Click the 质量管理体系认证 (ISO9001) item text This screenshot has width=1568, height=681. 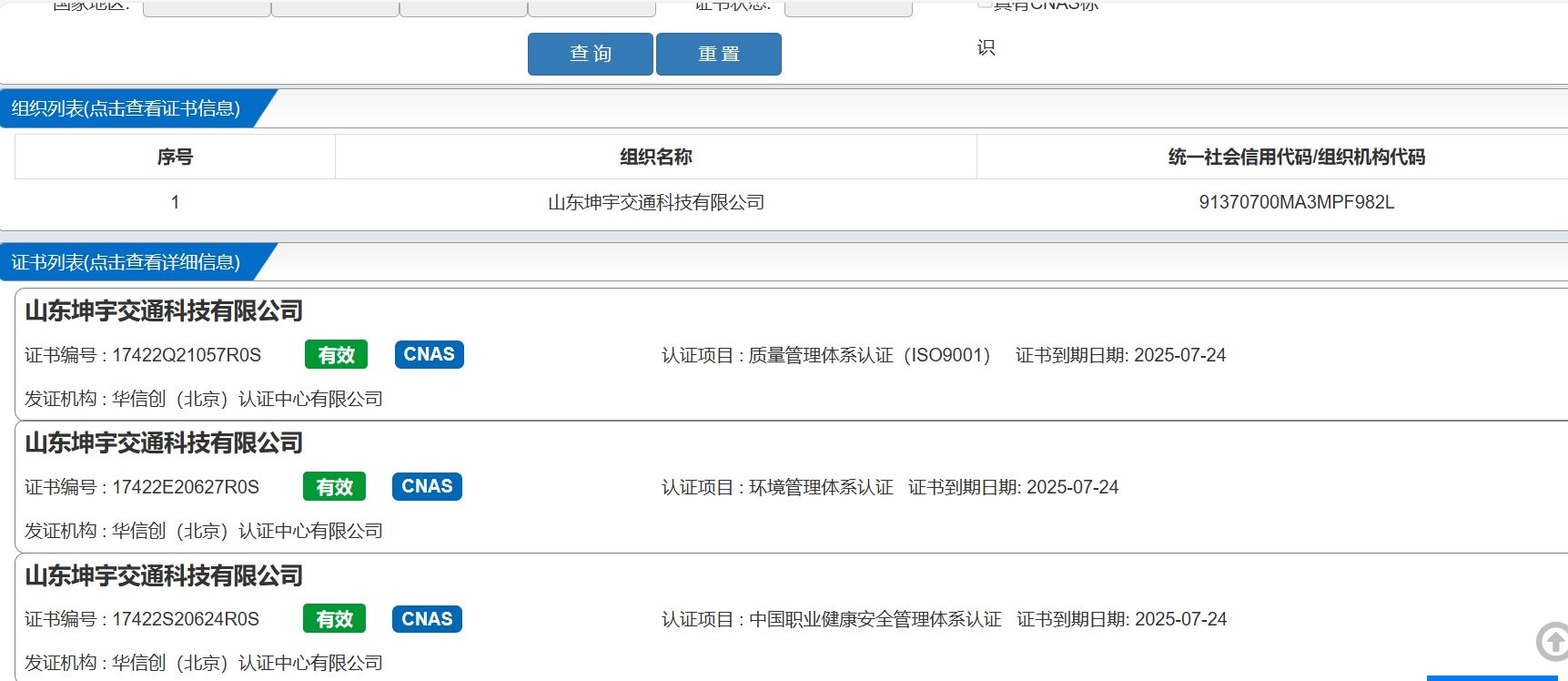click(x=869, y=355)
